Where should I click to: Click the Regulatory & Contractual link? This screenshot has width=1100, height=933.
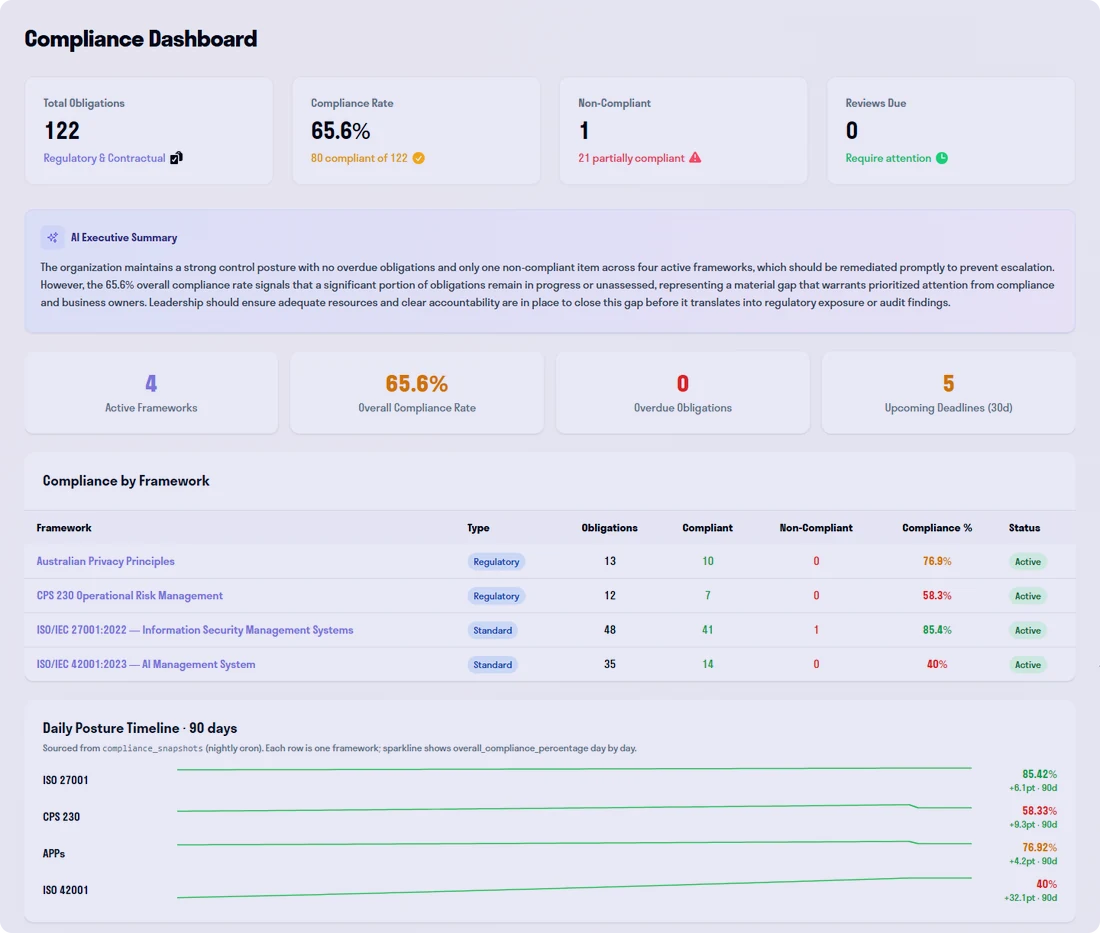(105, 159)
